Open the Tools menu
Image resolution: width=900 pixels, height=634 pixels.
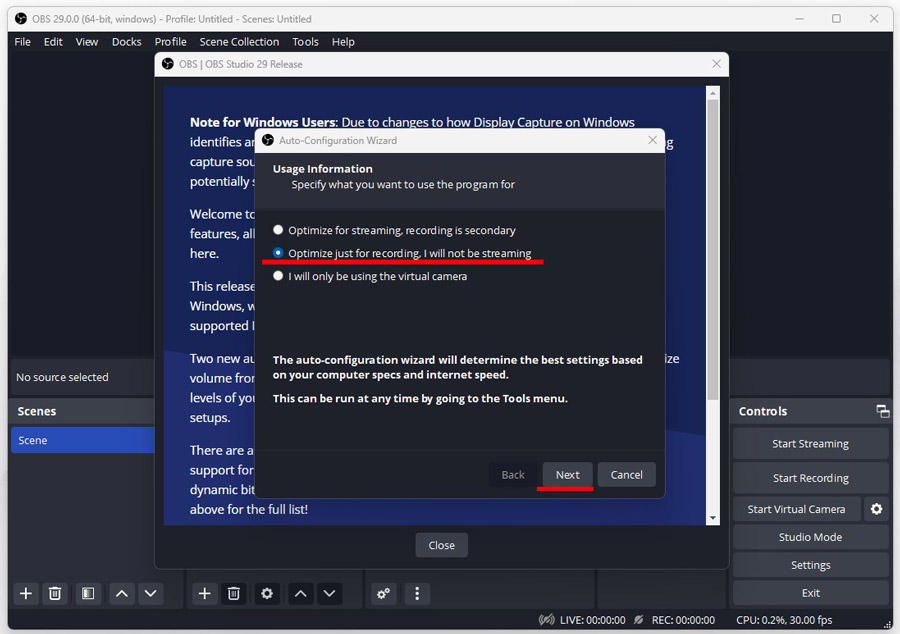tap(305, 42)
